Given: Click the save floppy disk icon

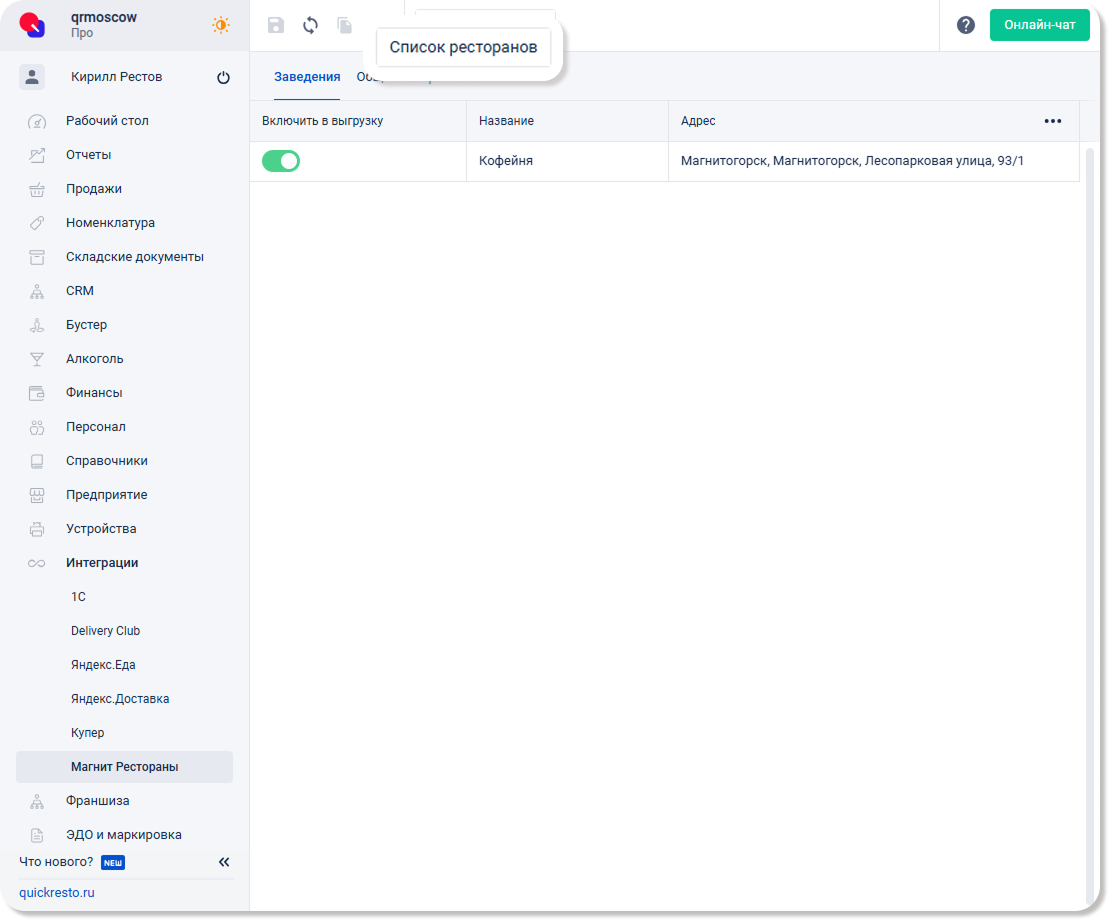Looking at the screenshot, I should (276, 26).
